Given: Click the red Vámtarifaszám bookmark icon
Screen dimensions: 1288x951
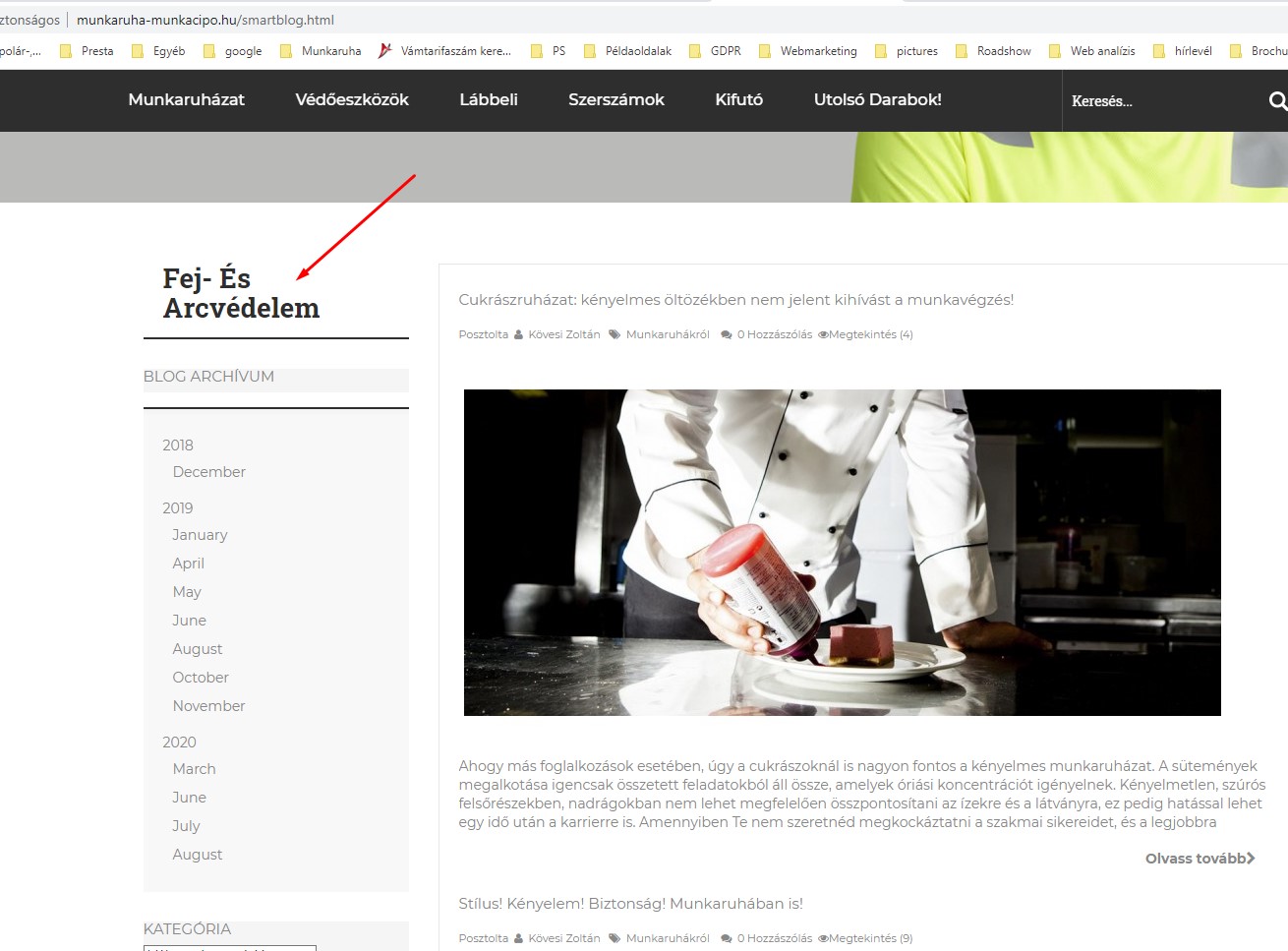Looking at the screenshot, I should [383, 50].
